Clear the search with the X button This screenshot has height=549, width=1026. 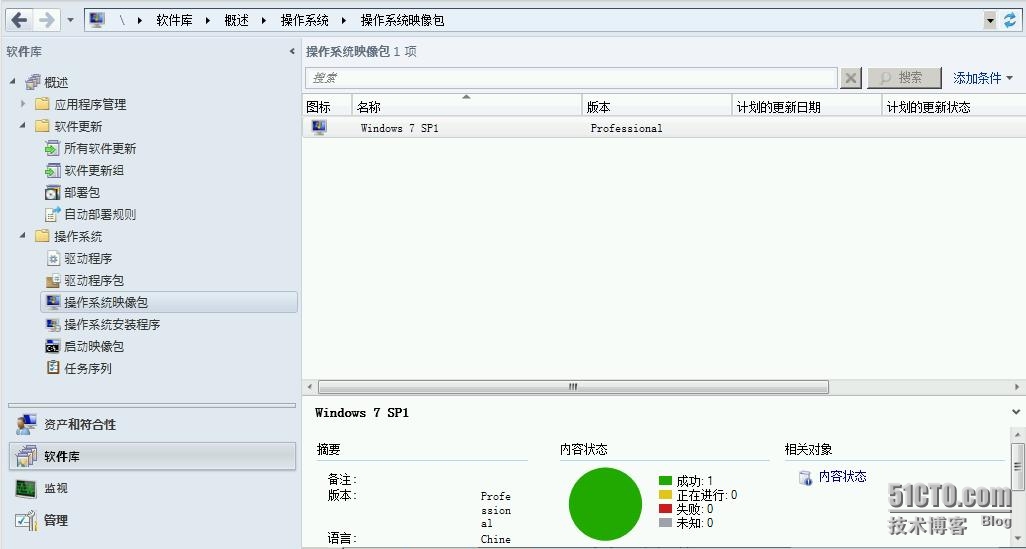coord(850,79)
